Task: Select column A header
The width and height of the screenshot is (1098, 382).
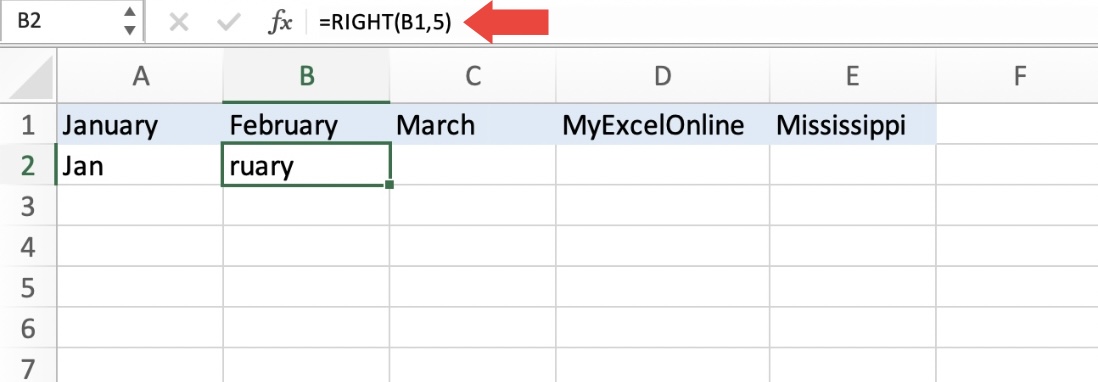Action: (140, 76)
